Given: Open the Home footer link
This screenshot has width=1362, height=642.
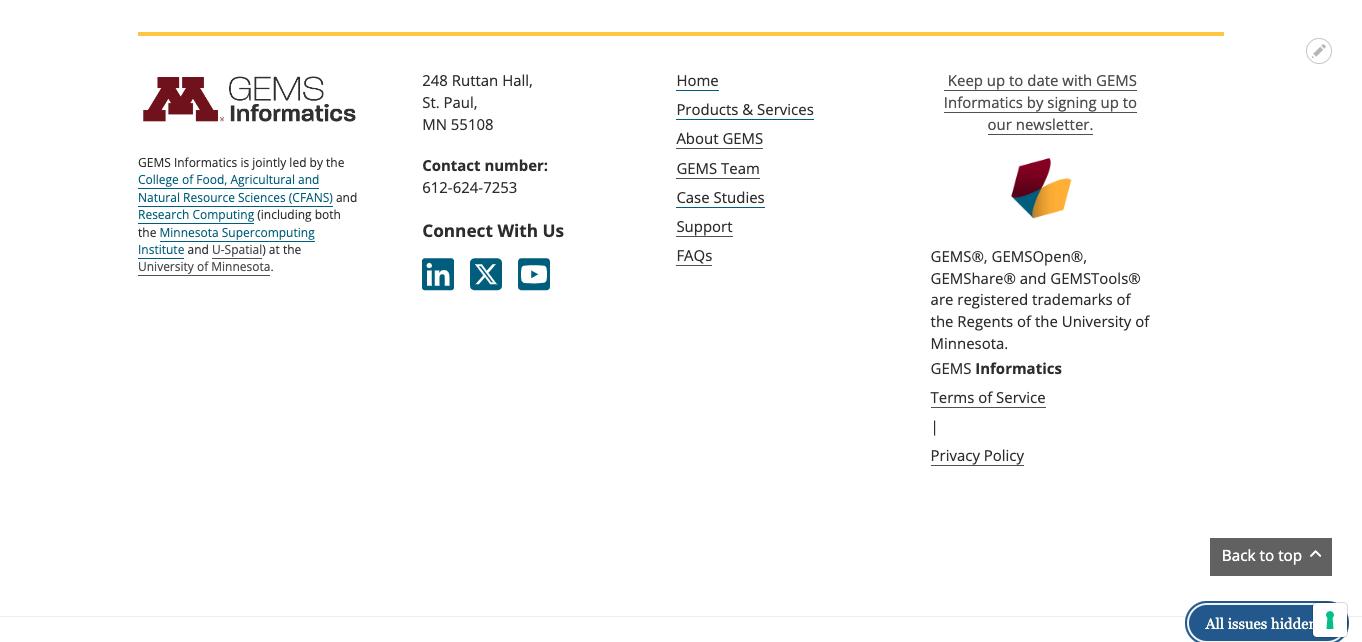Looking at the screenshot, I should [697, 81].
